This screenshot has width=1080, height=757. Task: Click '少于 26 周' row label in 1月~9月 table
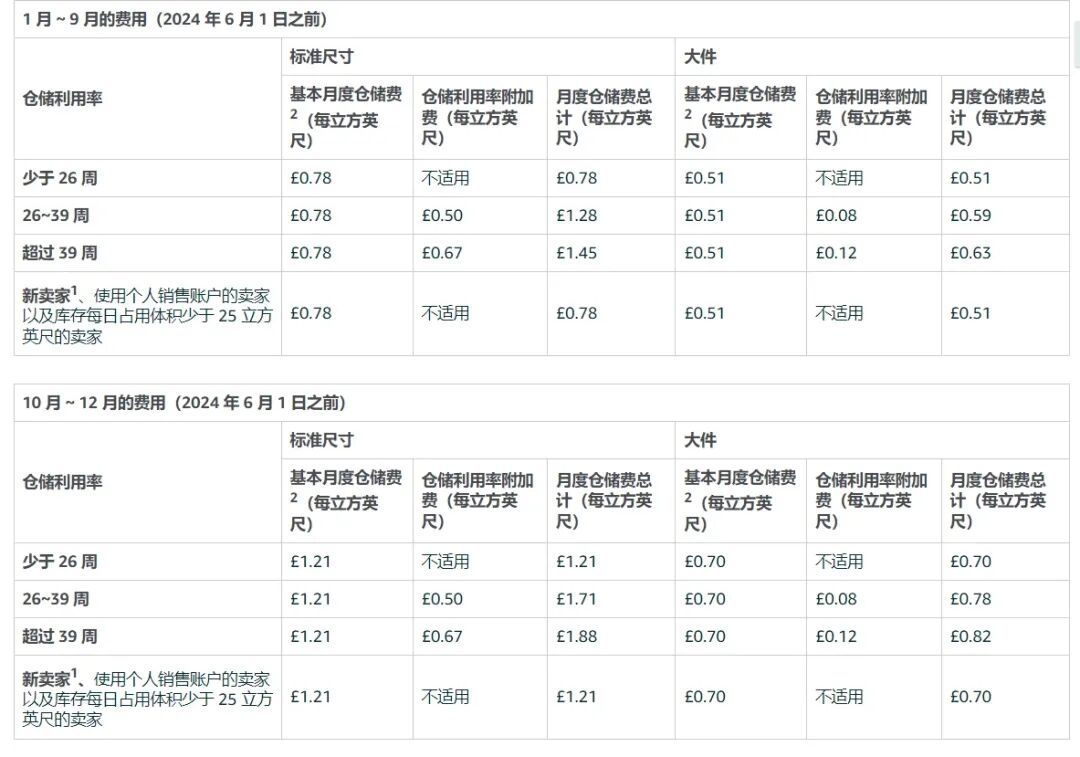point(60,178)
